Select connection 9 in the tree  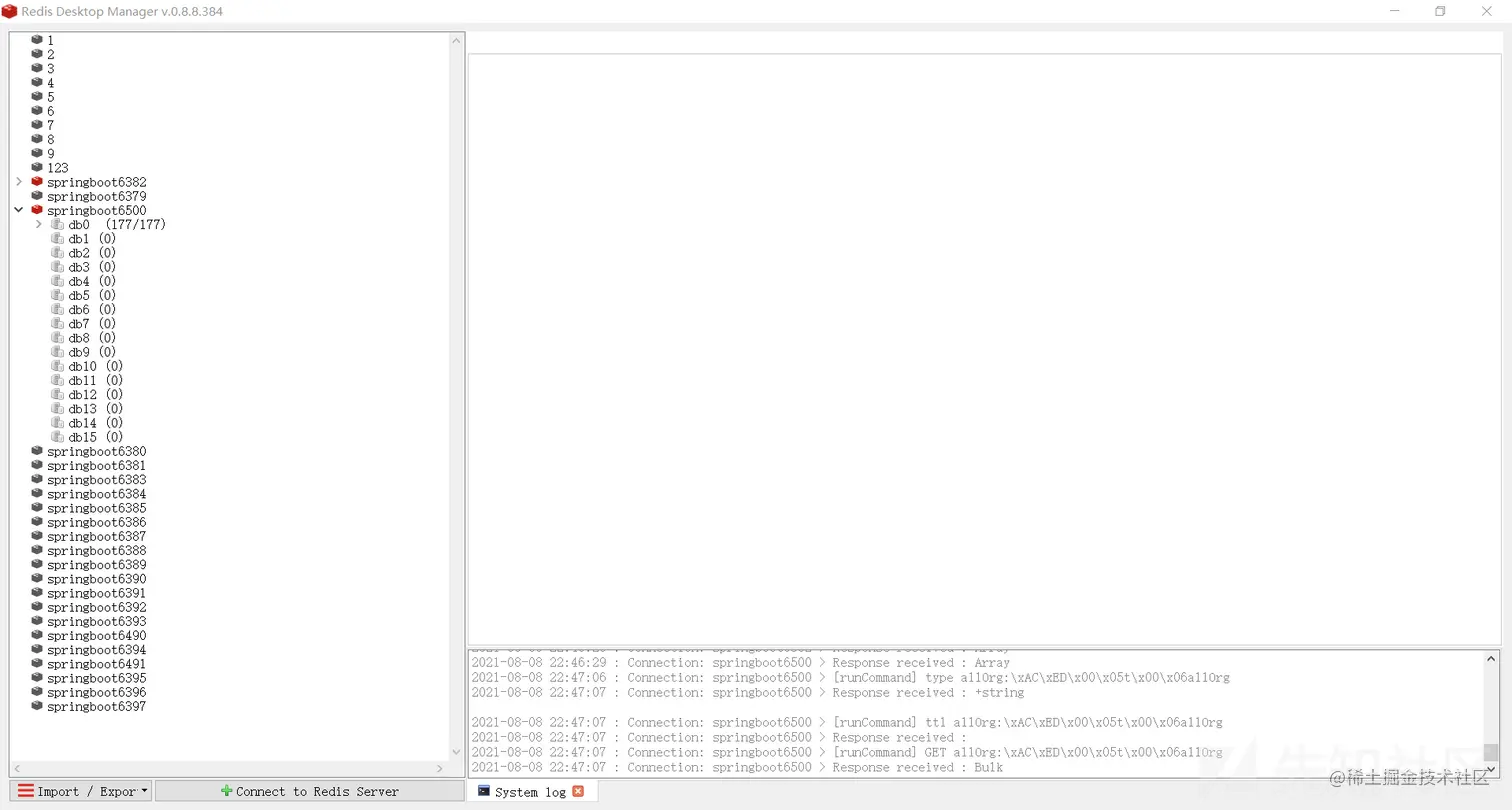50,153
